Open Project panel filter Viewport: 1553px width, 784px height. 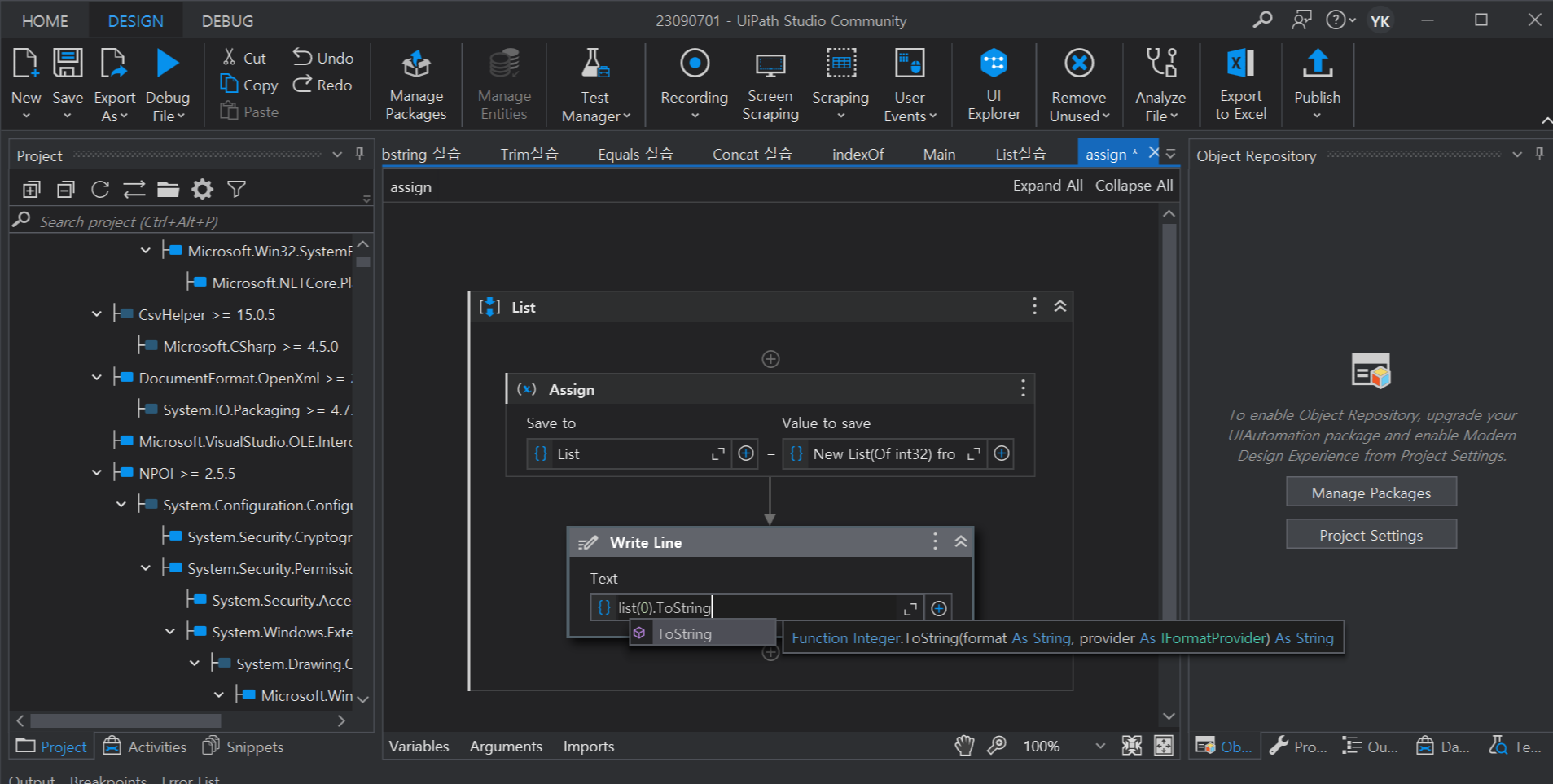pyautogui.click(x=236, y=190)
